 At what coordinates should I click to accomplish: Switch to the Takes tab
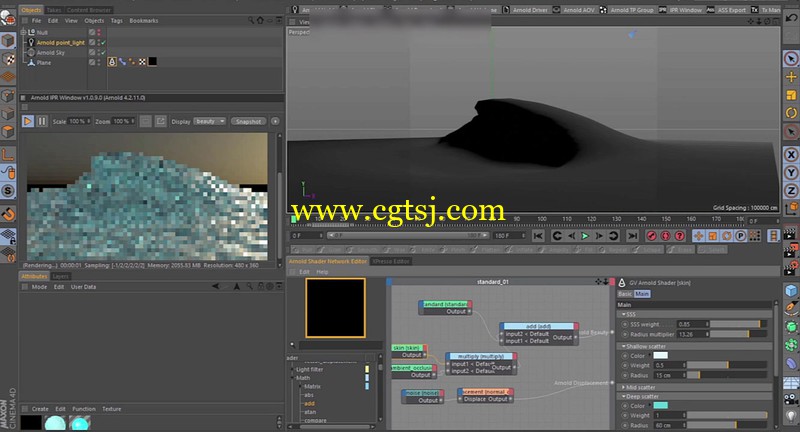[x=54, y=10]
